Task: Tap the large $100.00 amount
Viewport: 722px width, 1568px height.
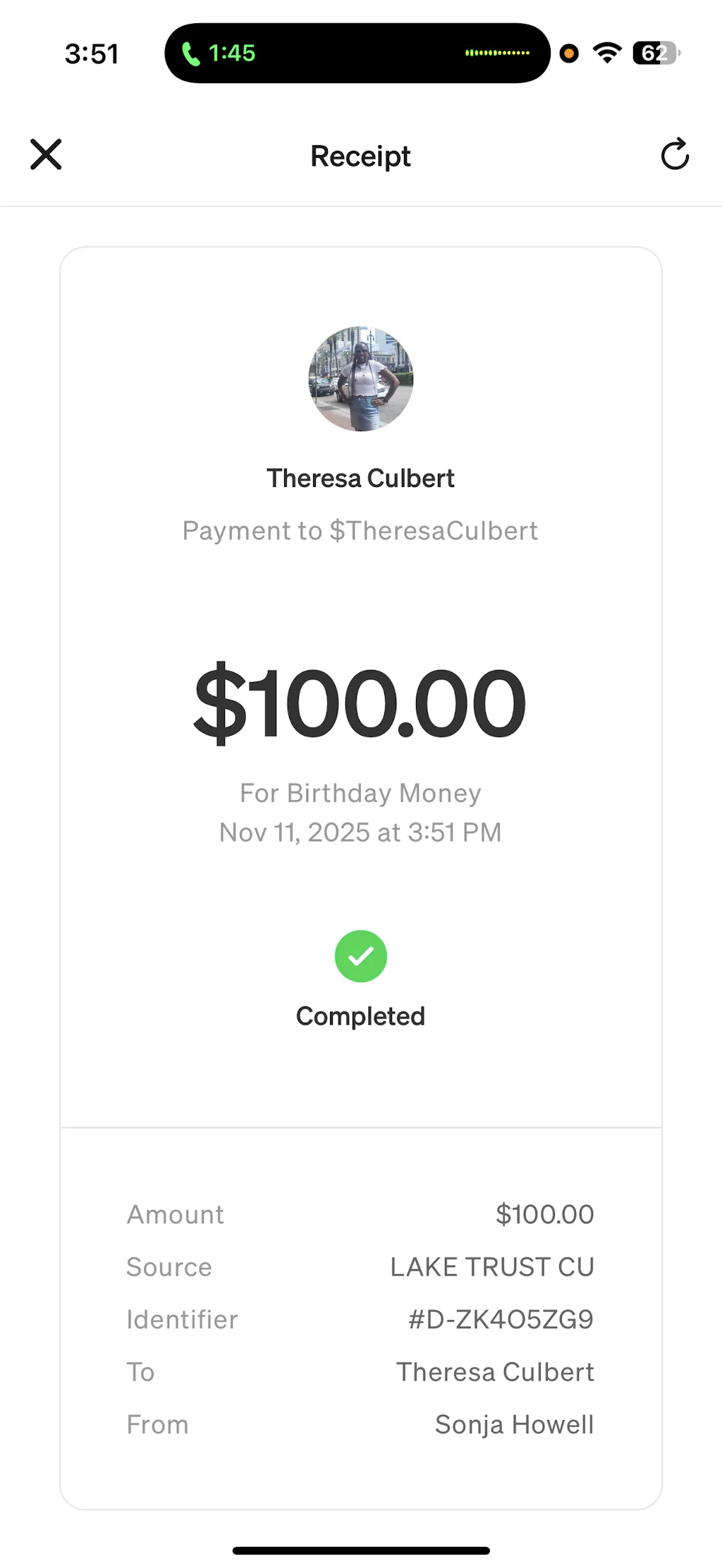Action: 360,703
